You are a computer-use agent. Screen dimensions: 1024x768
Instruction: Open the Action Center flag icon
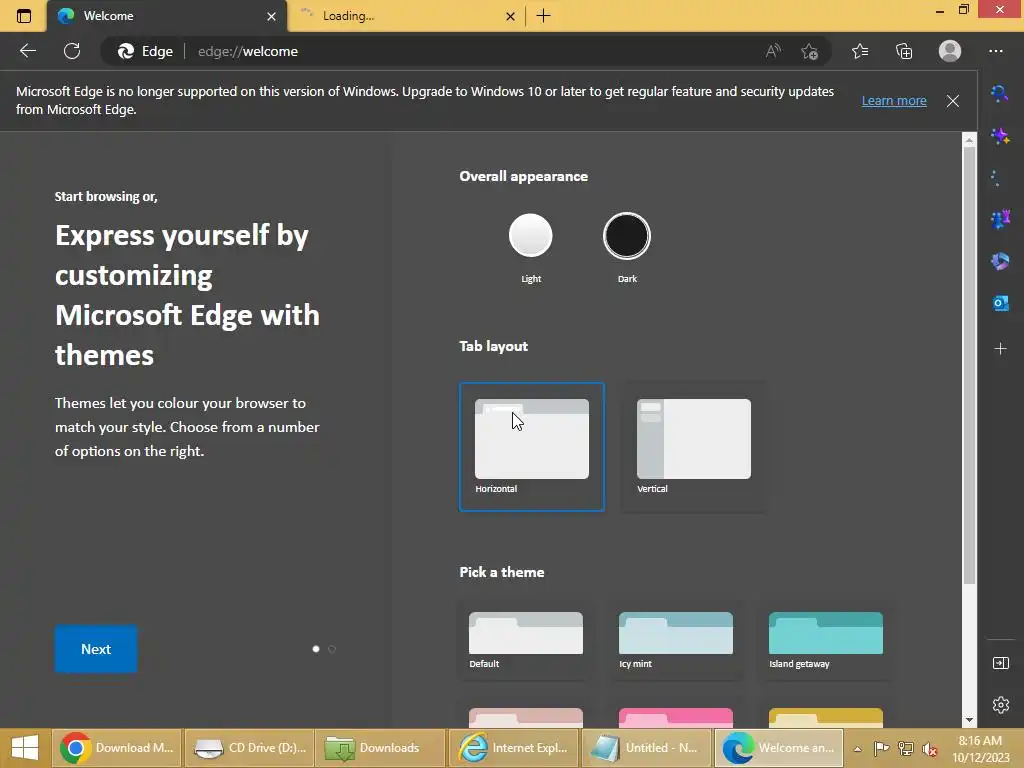[x=881, y=749]
